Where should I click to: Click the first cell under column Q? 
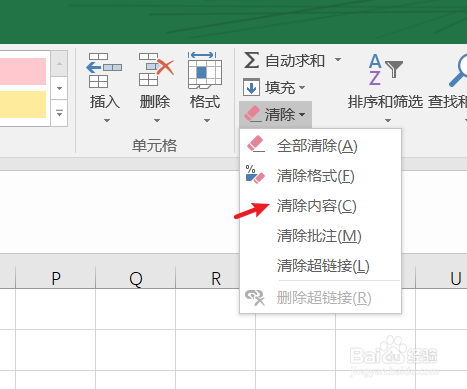(x=136, y=309)
